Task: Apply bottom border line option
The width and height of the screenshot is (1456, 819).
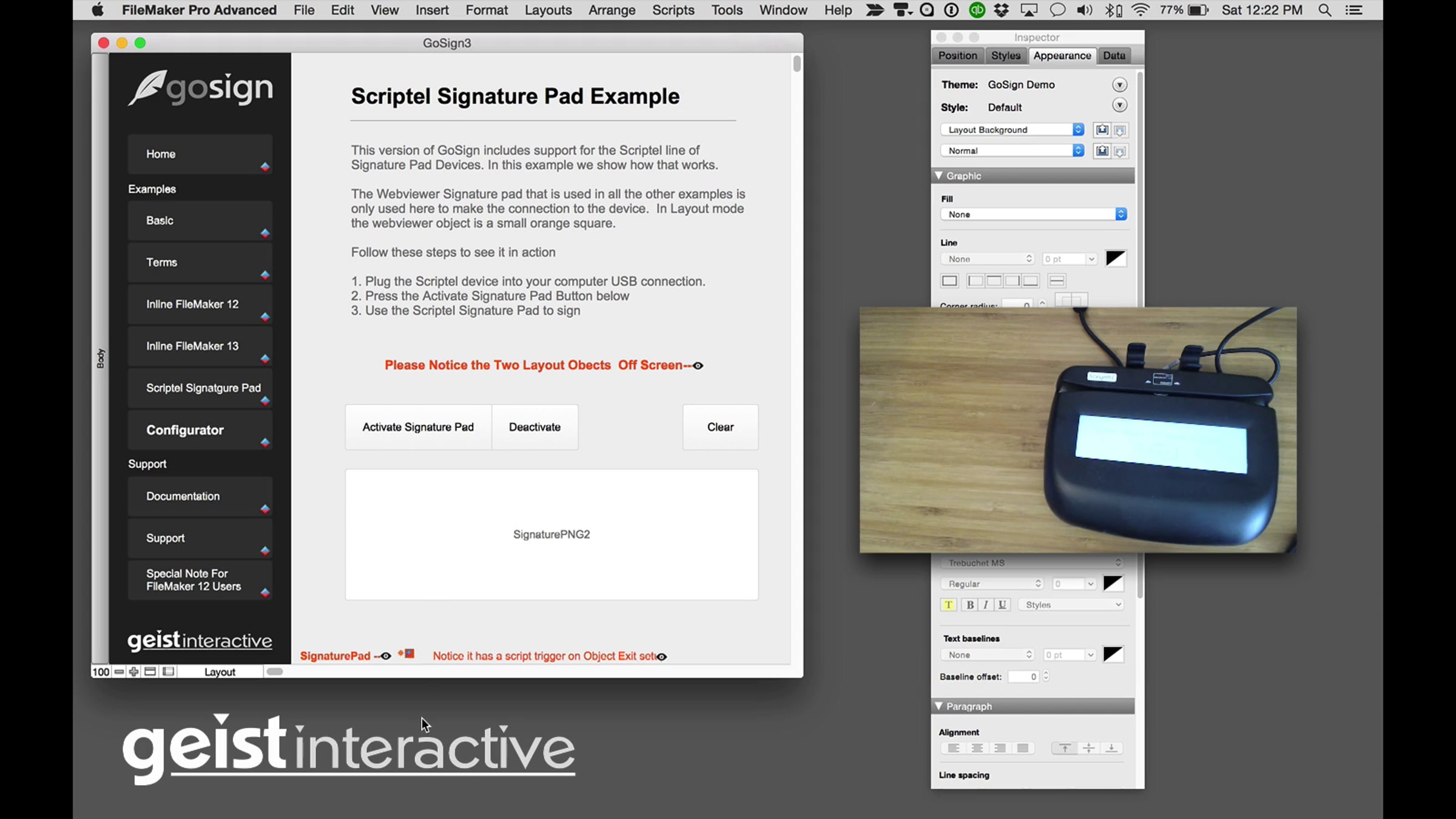Action: [x=1031, y=281]
